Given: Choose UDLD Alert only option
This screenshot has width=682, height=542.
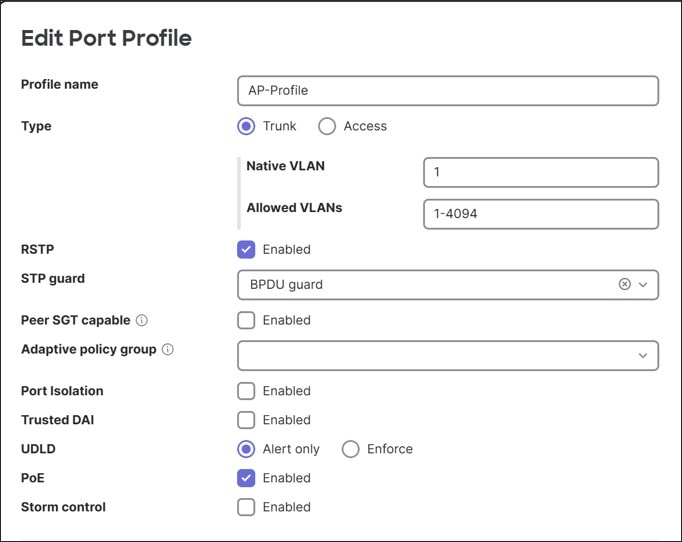Looking at the screenshot, I should click(246, 449).
